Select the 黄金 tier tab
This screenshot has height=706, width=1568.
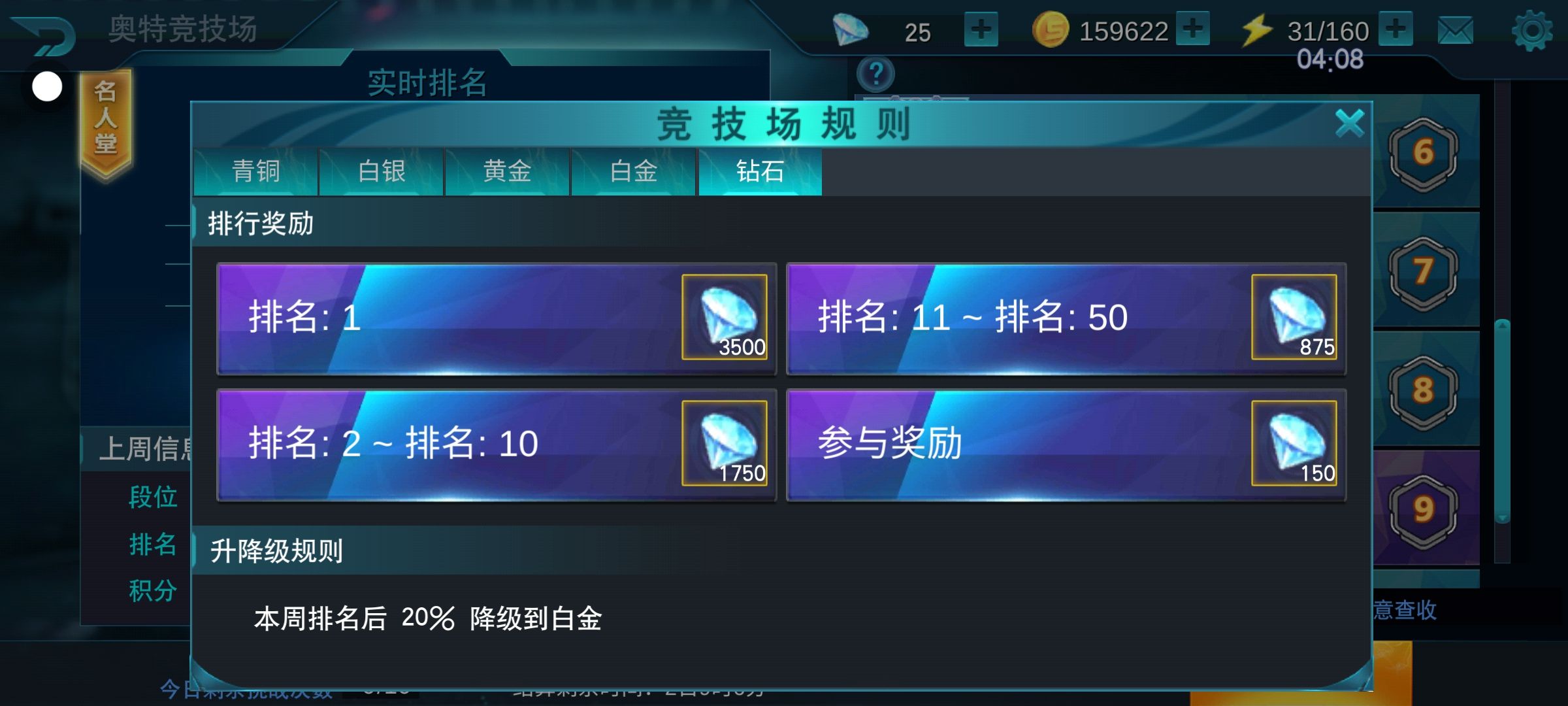tap(508, 172)
